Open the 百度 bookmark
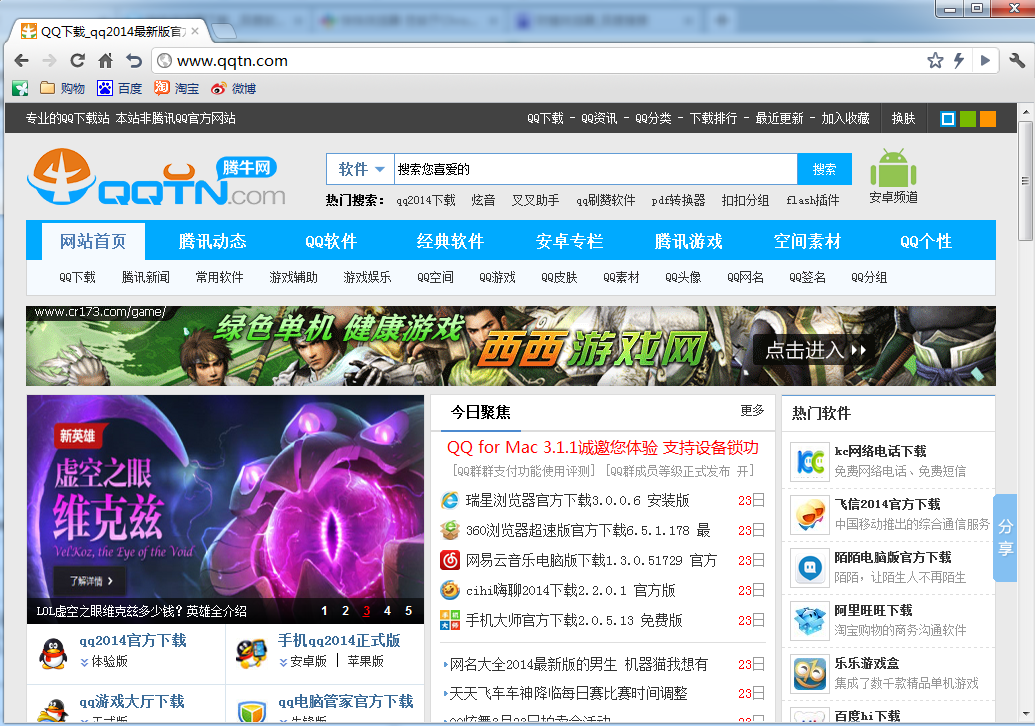The width and height of the screenshot is (1035, 726). 119,88
